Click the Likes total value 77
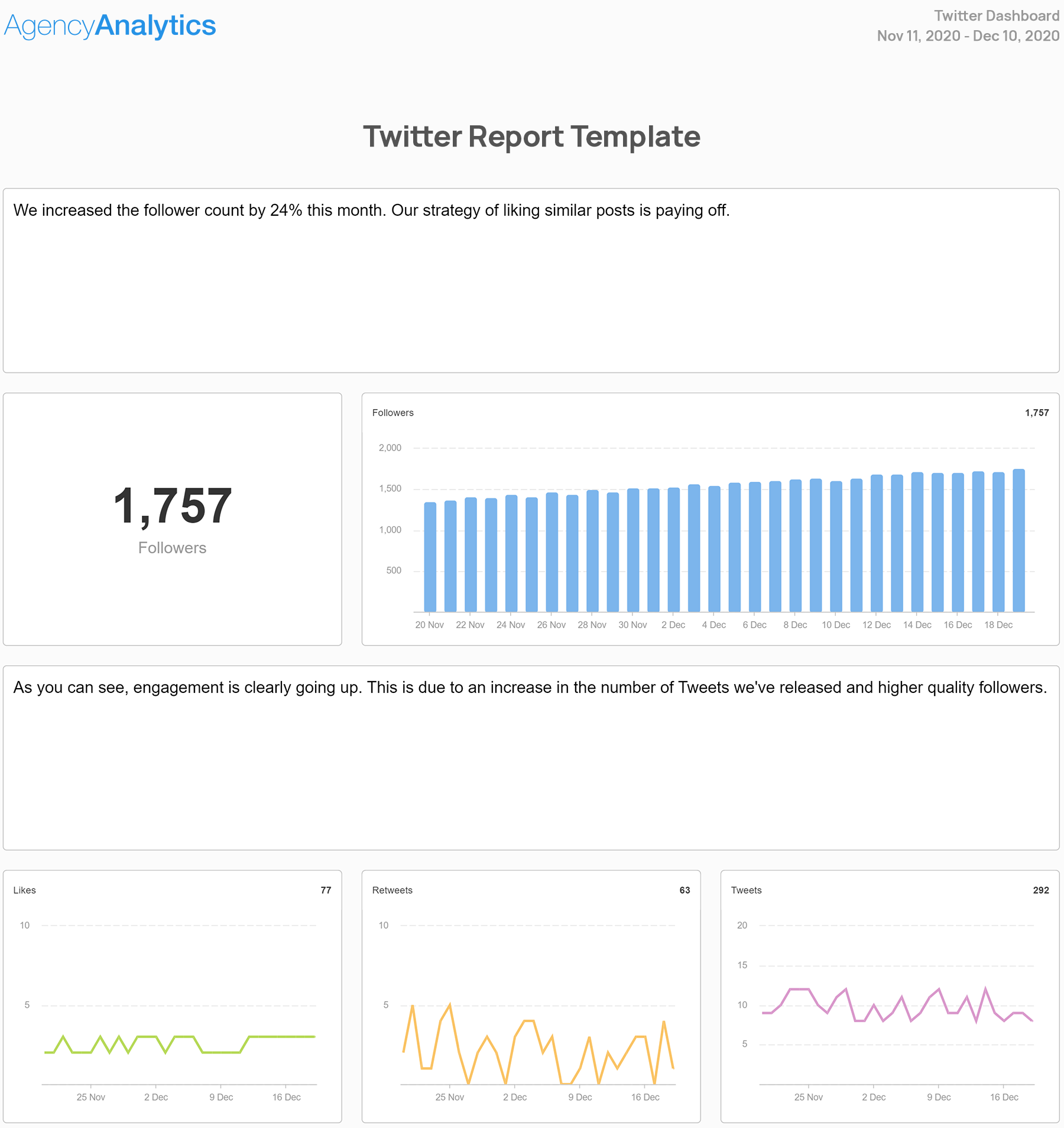This screenshot has height=1128, width=1064. point(326,890)
